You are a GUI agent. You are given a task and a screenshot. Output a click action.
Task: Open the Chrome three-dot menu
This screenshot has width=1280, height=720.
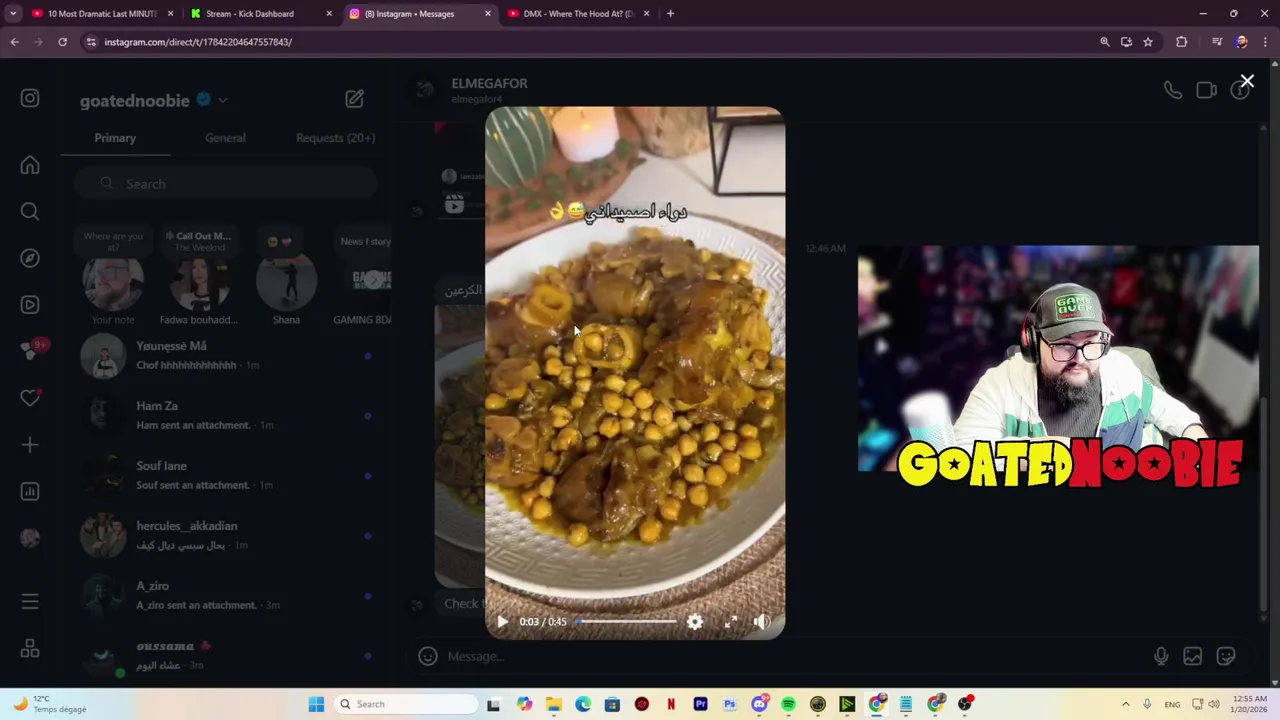coord(1265,42)
